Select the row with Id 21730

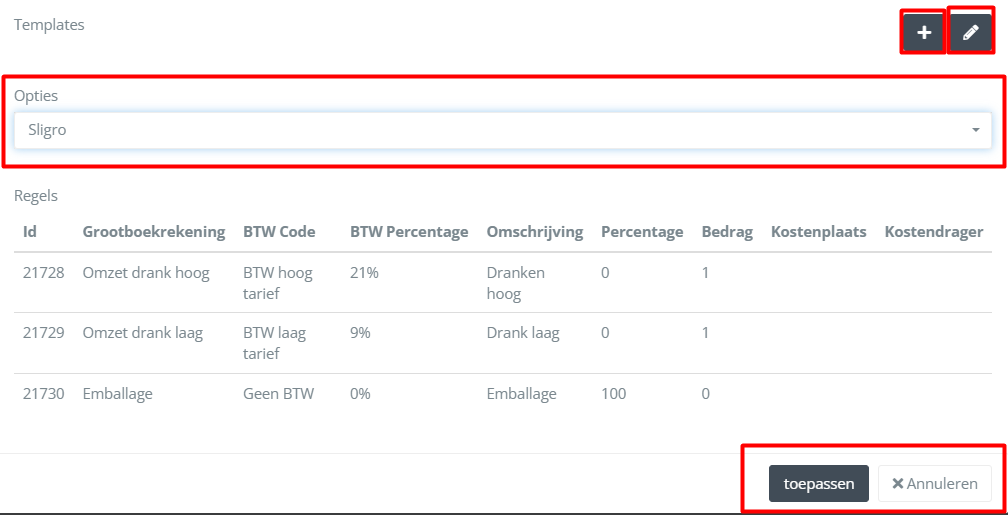pyautogui.click(x=44, y=394)
